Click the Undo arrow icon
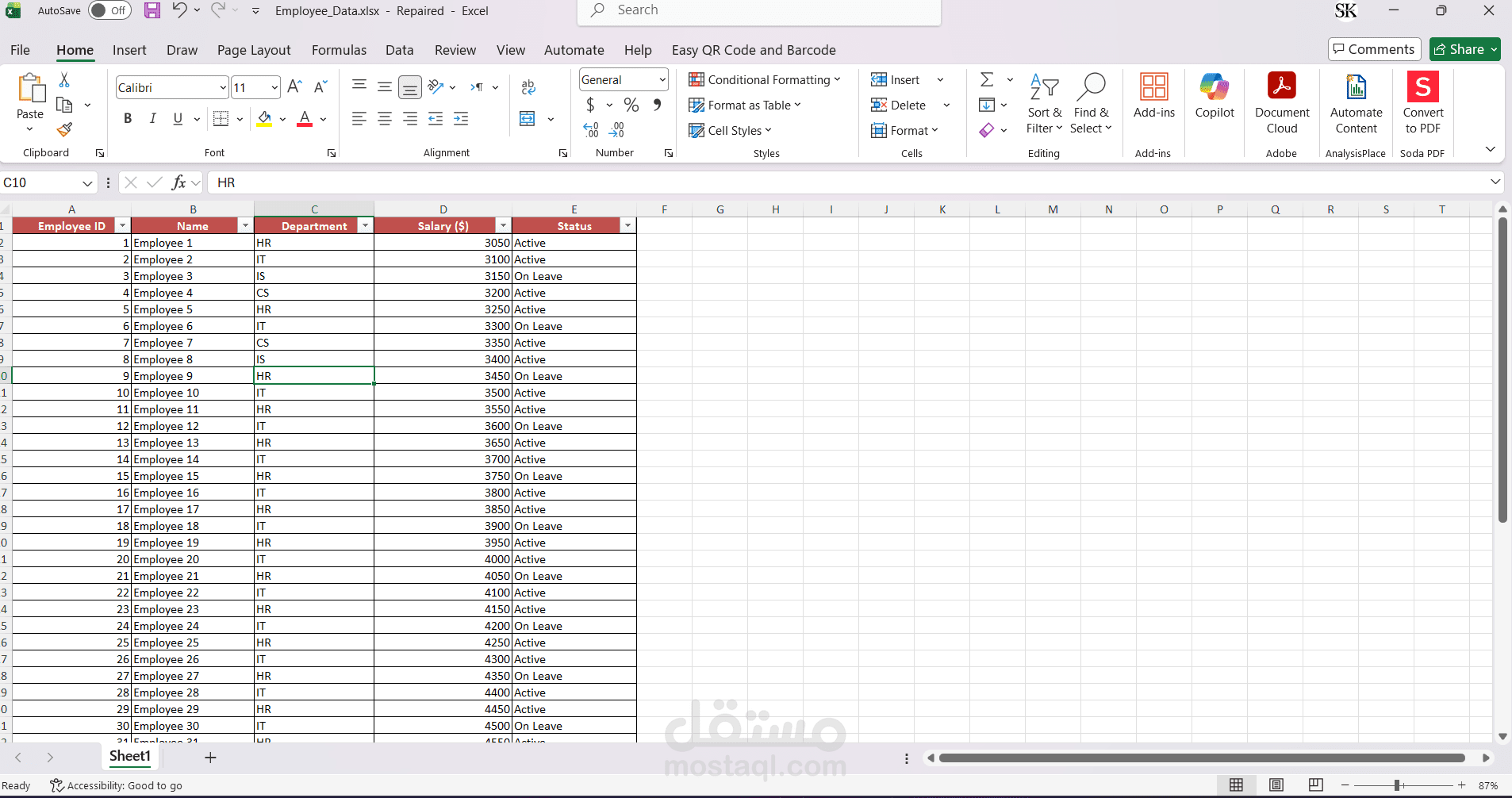This screenshot has width=1512, height=798. (179, 10)
